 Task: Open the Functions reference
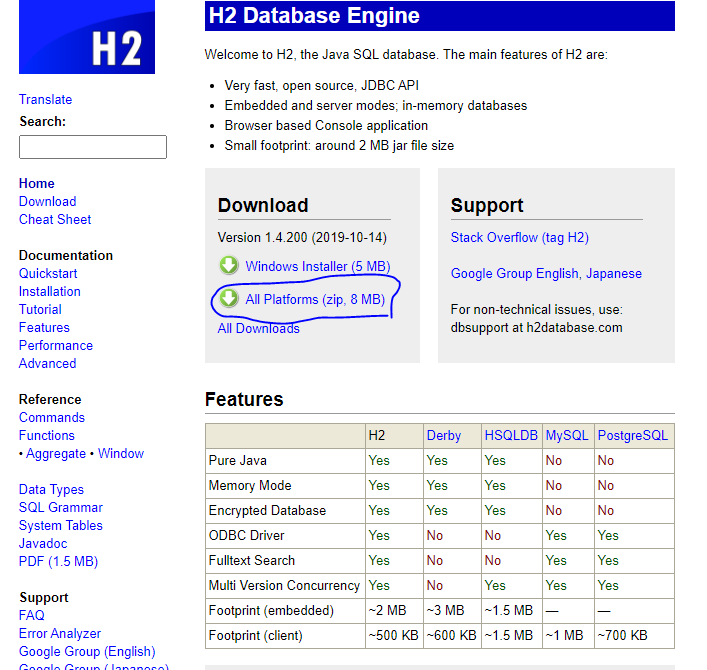tap(47, 436)
